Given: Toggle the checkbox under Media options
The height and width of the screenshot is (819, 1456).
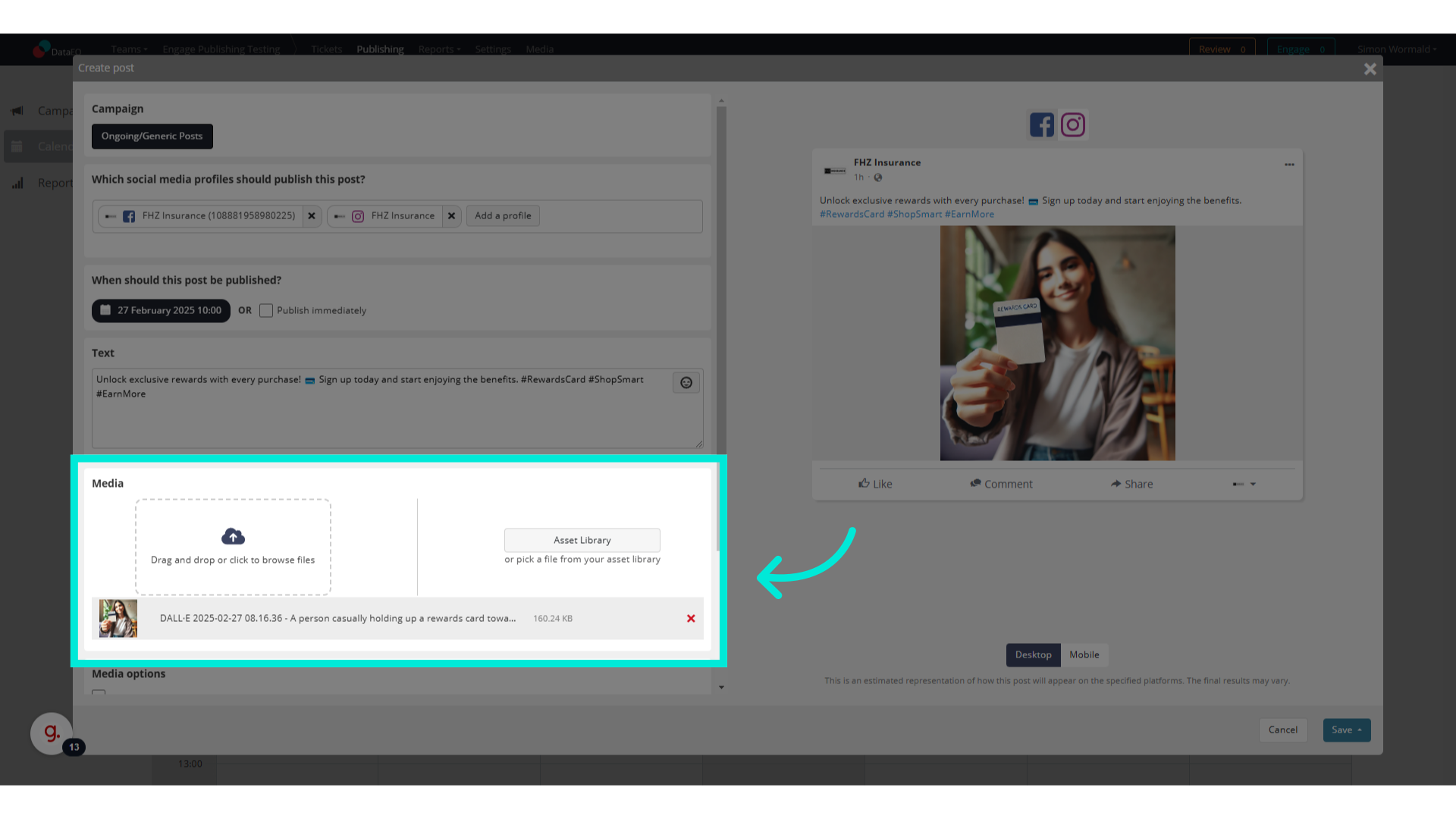Looking at the screenshot, I should tap(99, 692).
